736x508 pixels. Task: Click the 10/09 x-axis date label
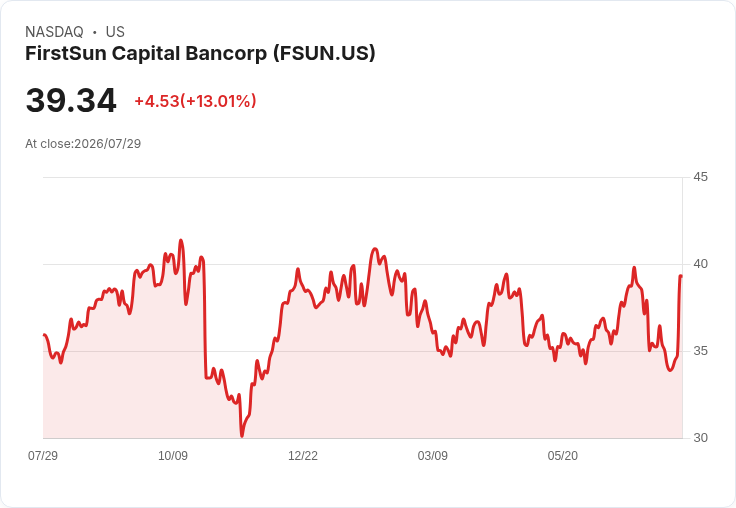click(x=173, y=455)
